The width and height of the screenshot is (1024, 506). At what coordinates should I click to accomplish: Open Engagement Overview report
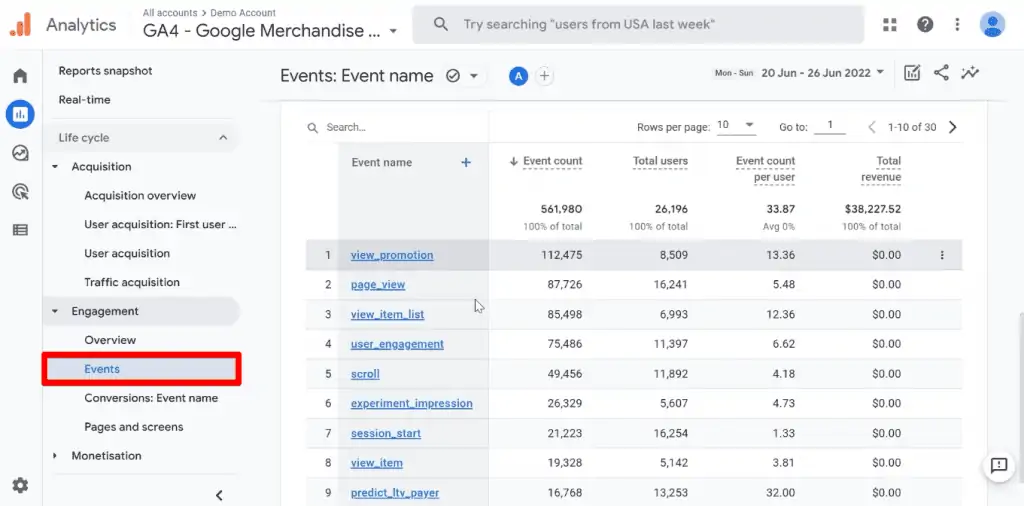110,340
